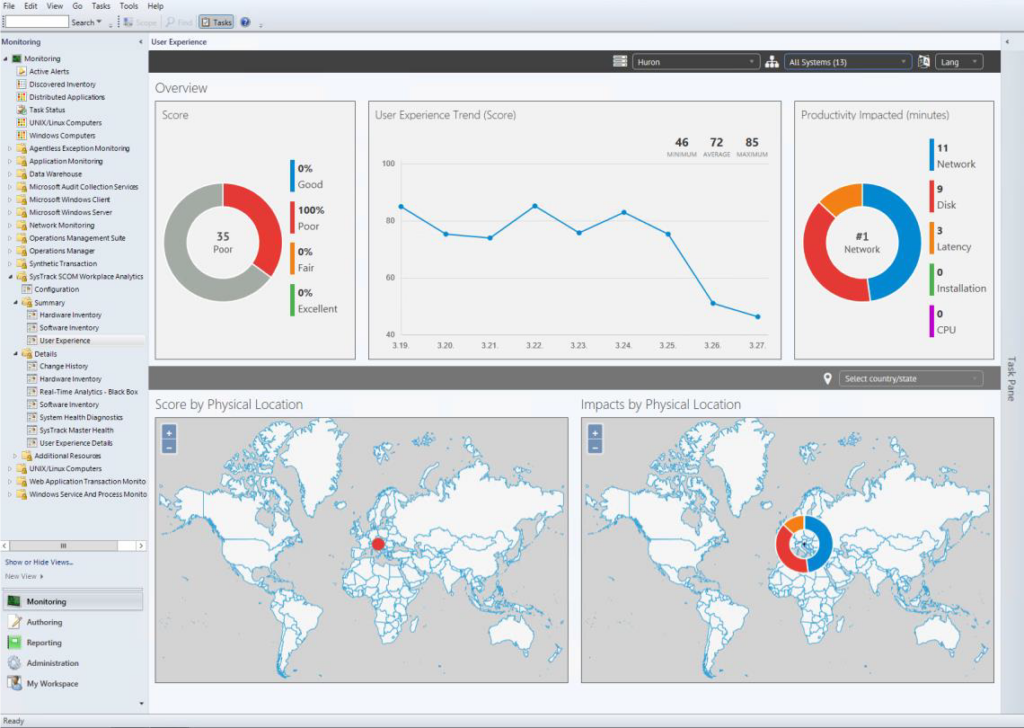Collapse the Details folder
Image resolution: width=1024 pixels, height=728 pixels.
[16, 354]
